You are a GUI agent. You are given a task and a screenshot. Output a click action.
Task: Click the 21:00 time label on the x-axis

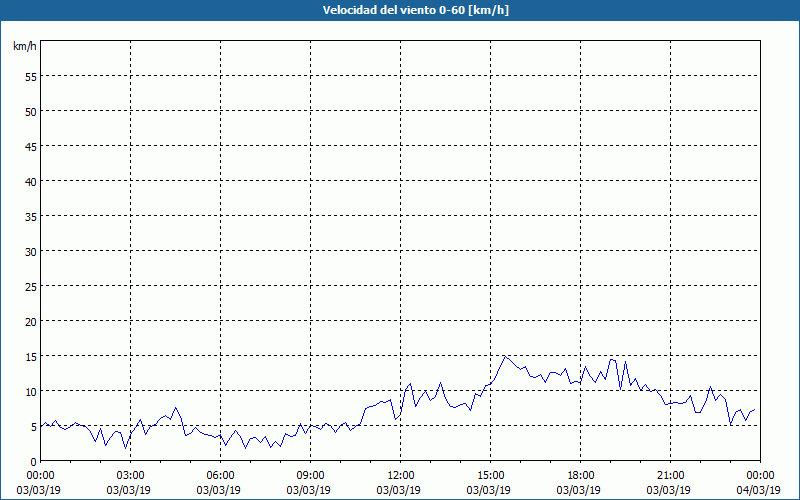point(670,476)
